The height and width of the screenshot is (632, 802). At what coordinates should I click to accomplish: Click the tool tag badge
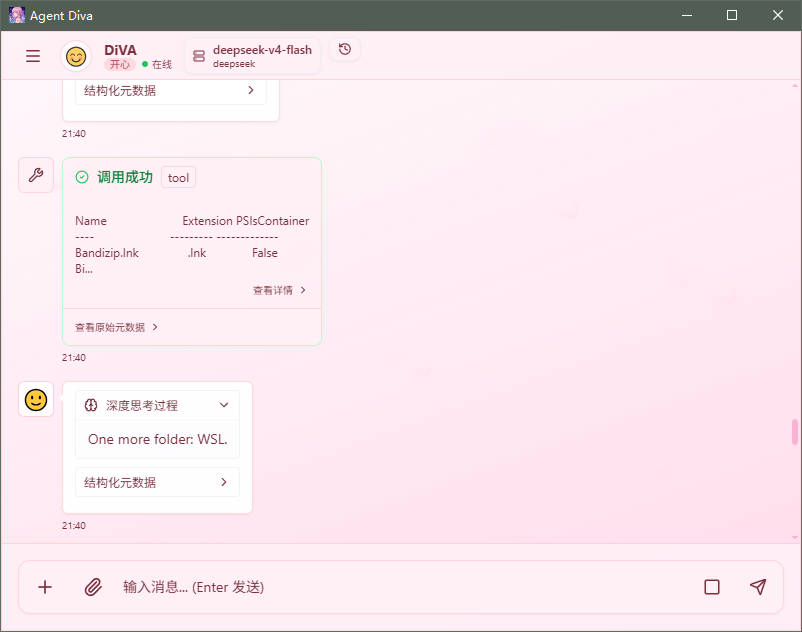179,177
